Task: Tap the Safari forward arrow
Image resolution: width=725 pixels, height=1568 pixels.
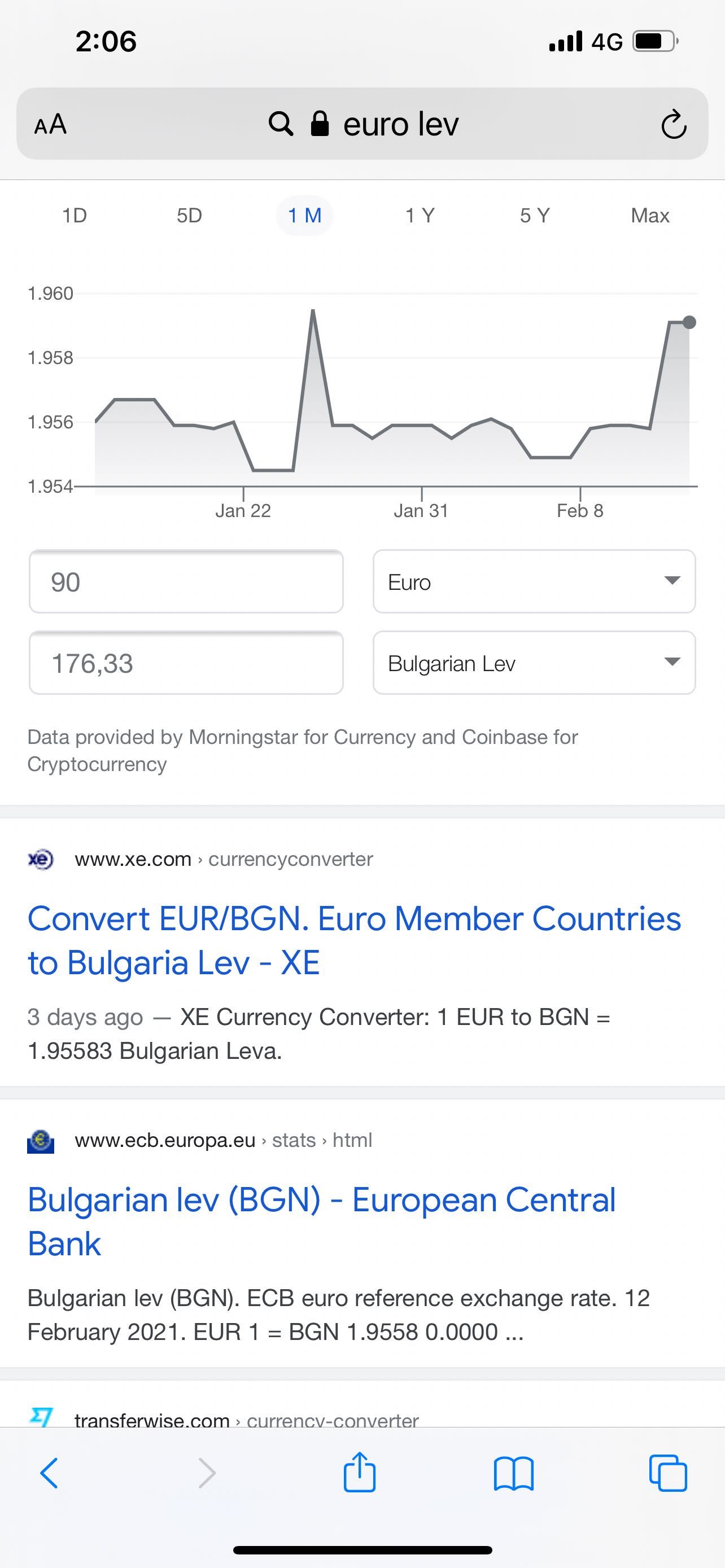Action: click(x=207, y=1473)
